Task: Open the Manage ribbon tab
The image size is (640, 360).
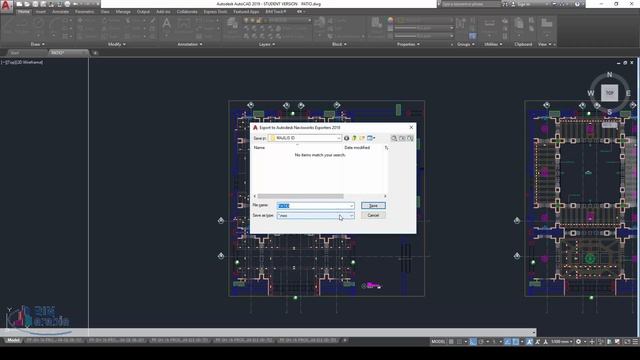Action: (x=123, y=12)
